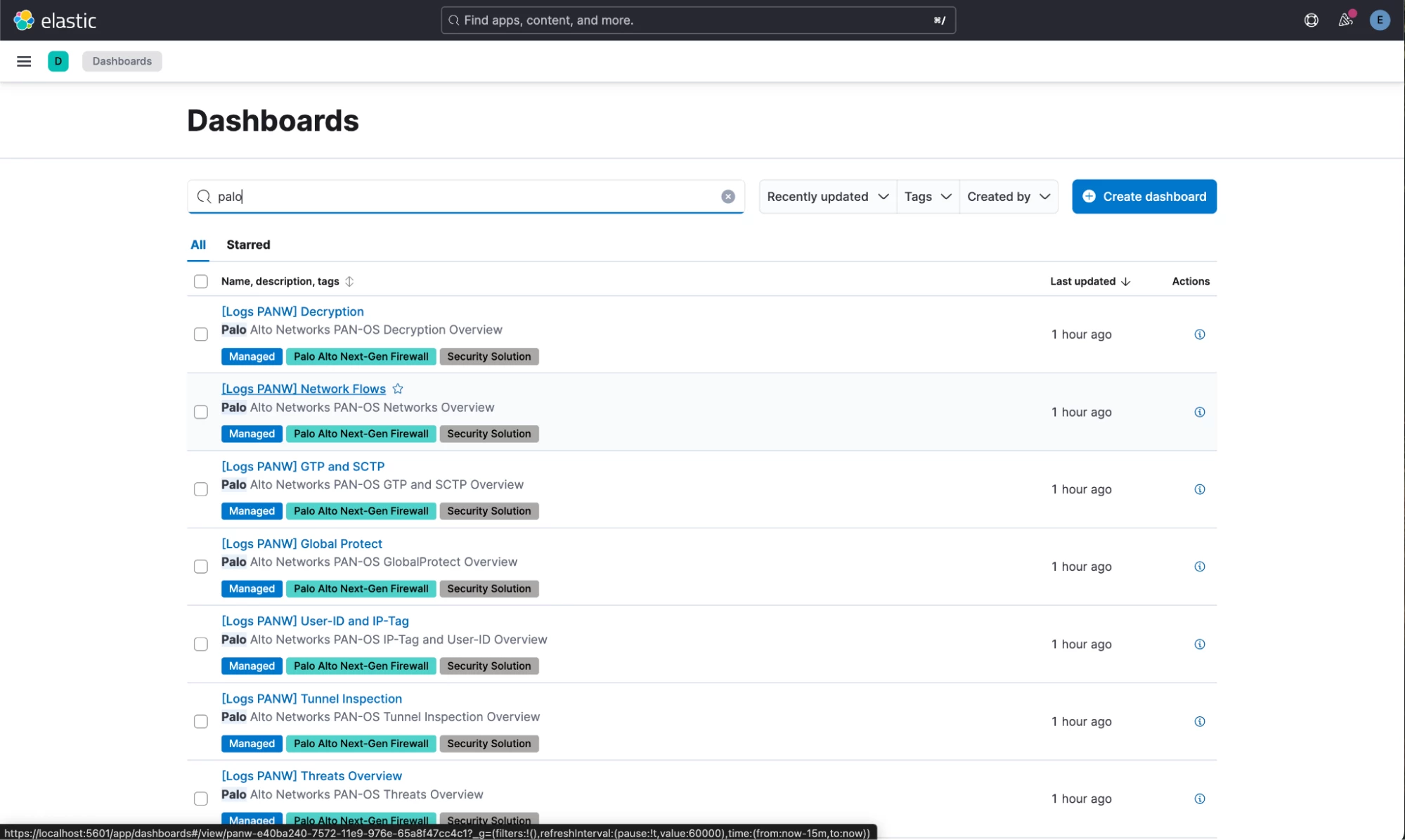
Task: Check the GTP and SCTP dashboard row
Action: click(201, 489)
